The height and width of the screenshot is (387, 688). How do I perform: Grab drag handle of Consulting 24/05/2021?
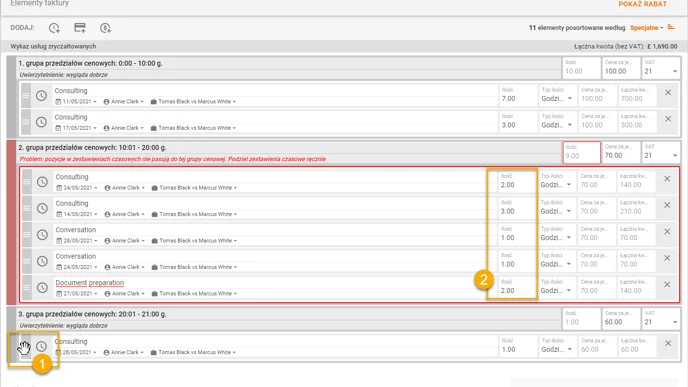[27, 181]
